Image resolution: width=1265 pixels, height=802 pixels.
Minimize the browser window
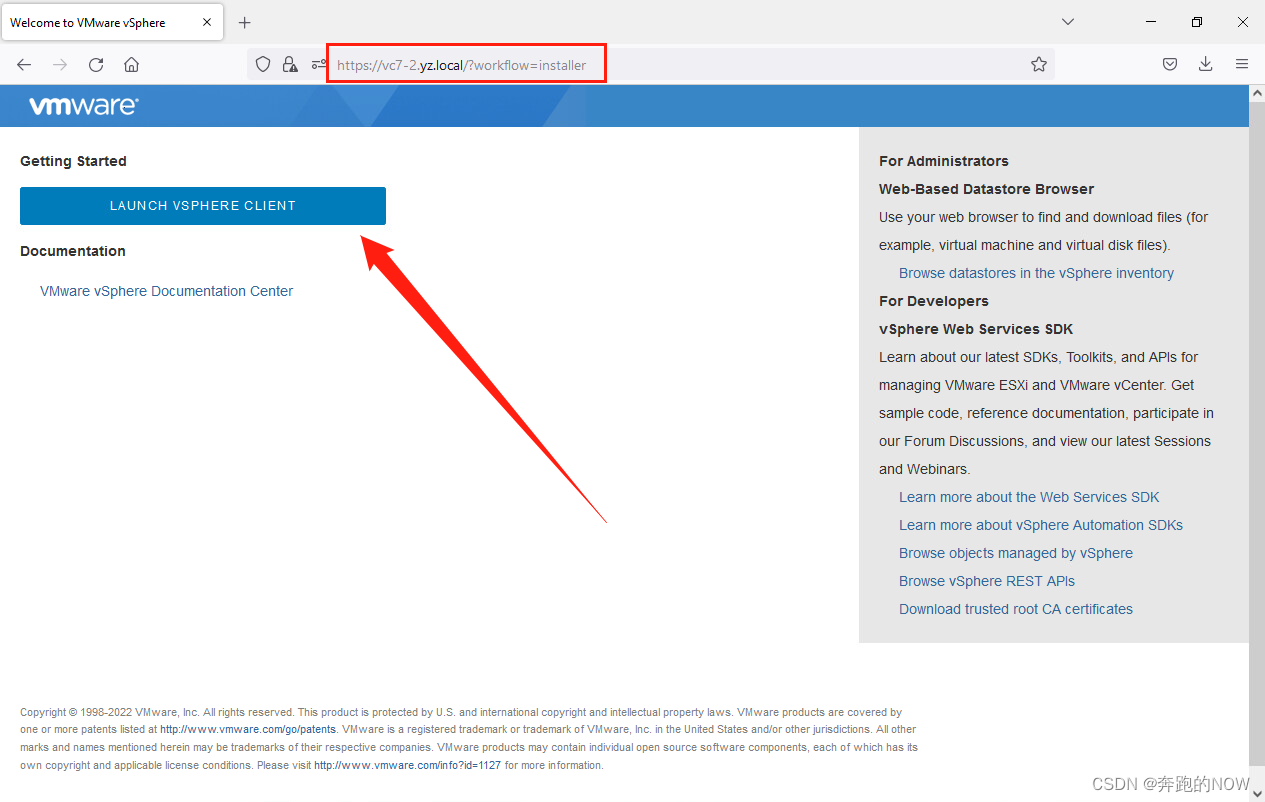(x=1152, y=22)
